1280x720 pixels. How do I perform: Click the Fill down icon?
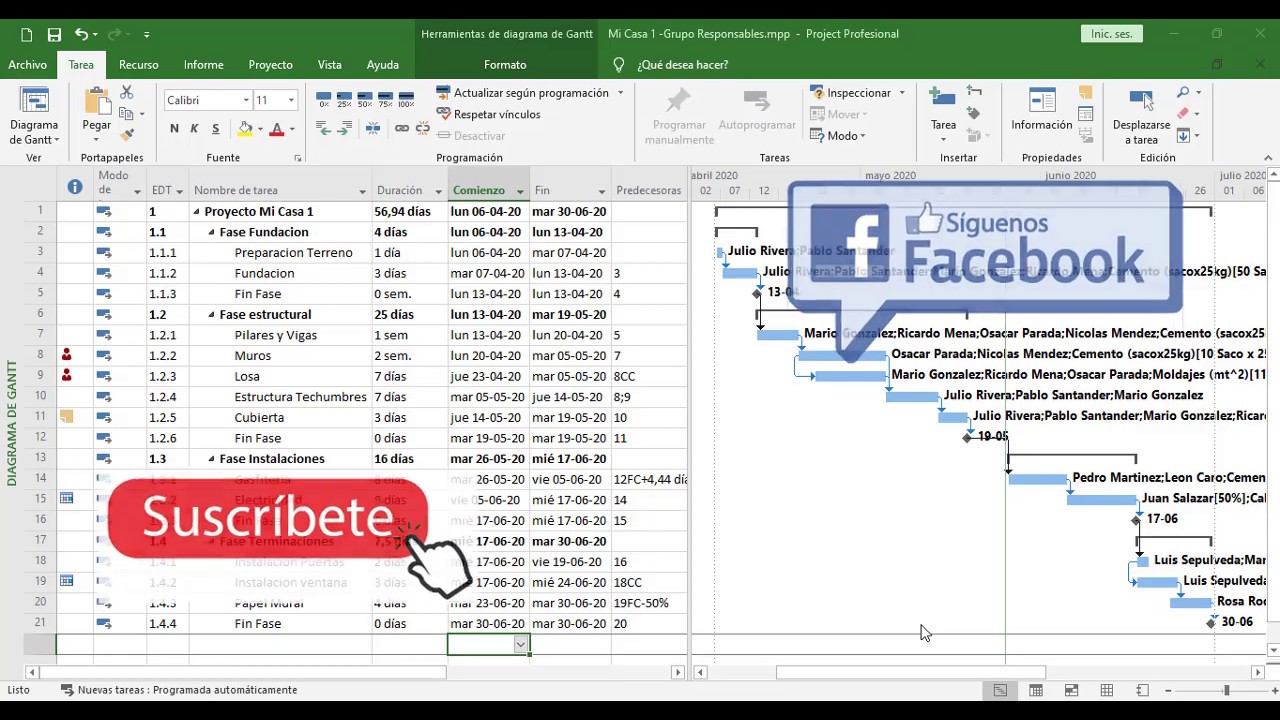click(1183, 136)
